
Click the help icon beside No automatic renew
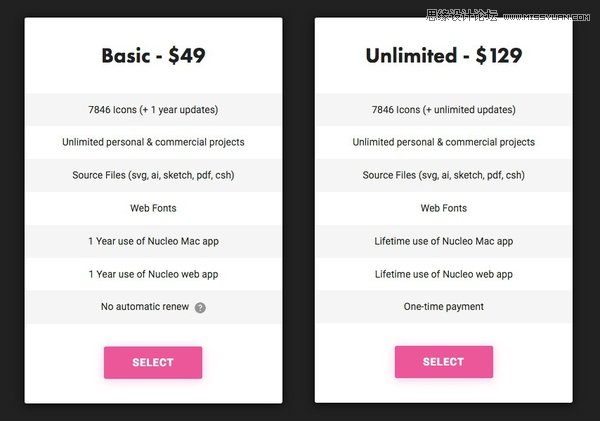click(x=200, y=308)
